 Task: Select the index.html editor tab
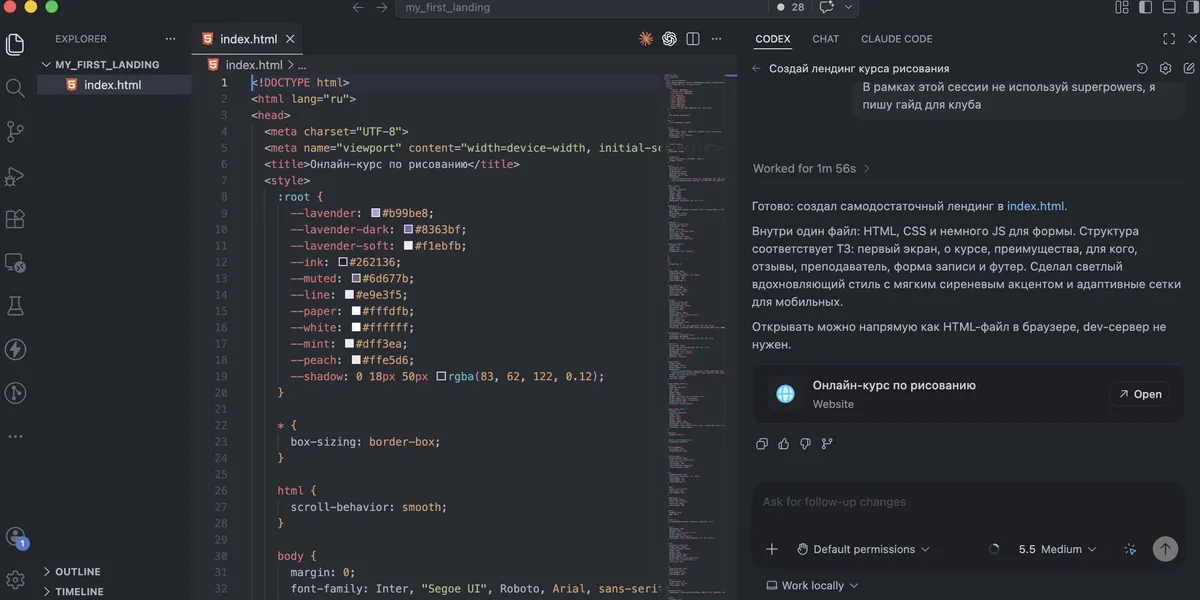pos(248,39)
